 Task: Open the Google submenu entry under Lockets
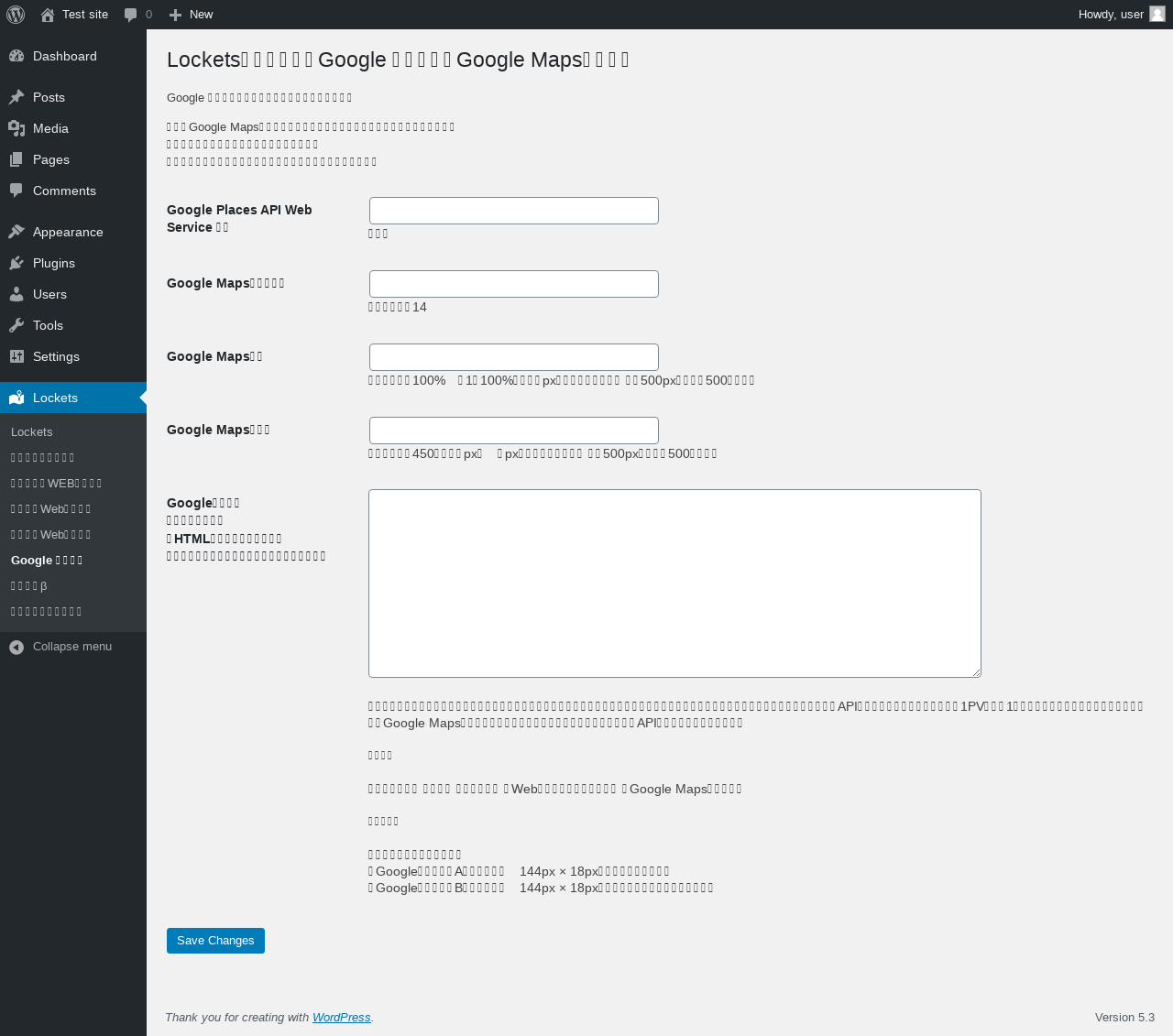pyautogui.click(x=73, y=560)
